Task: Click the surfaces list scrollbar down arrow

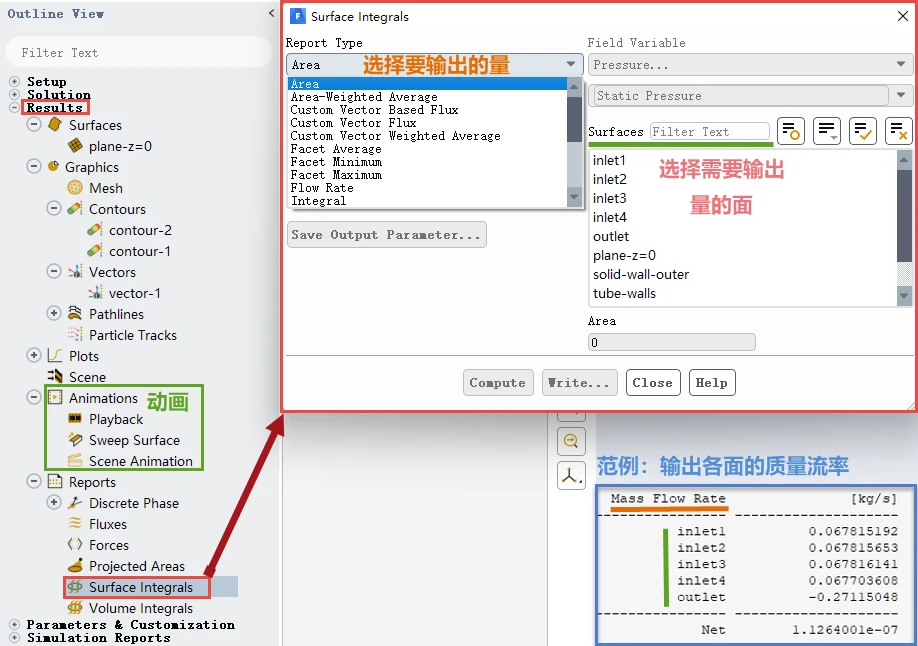Action: [x=904, y=296]
